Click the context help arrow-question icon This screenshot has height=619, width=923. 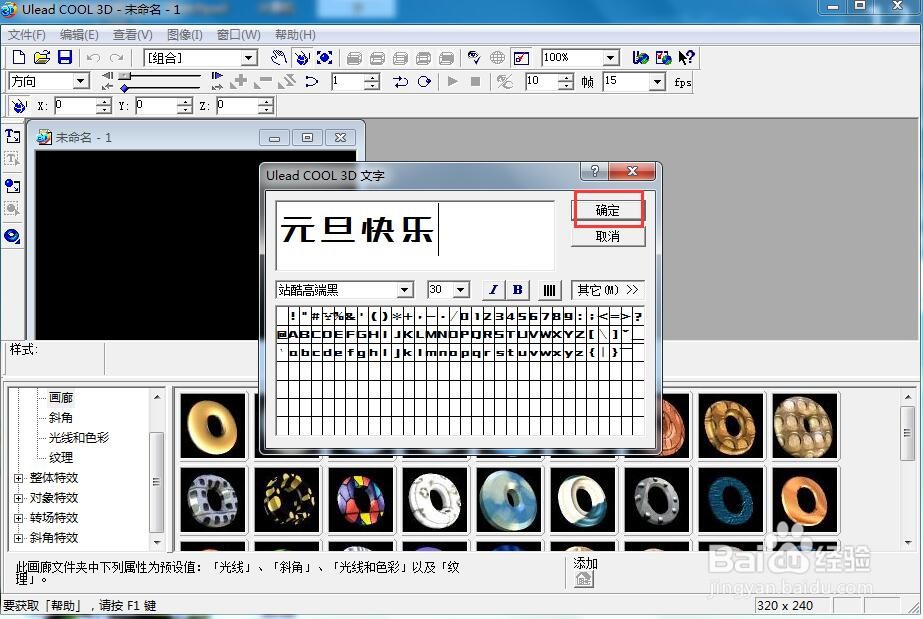click(x=686, y=58)
